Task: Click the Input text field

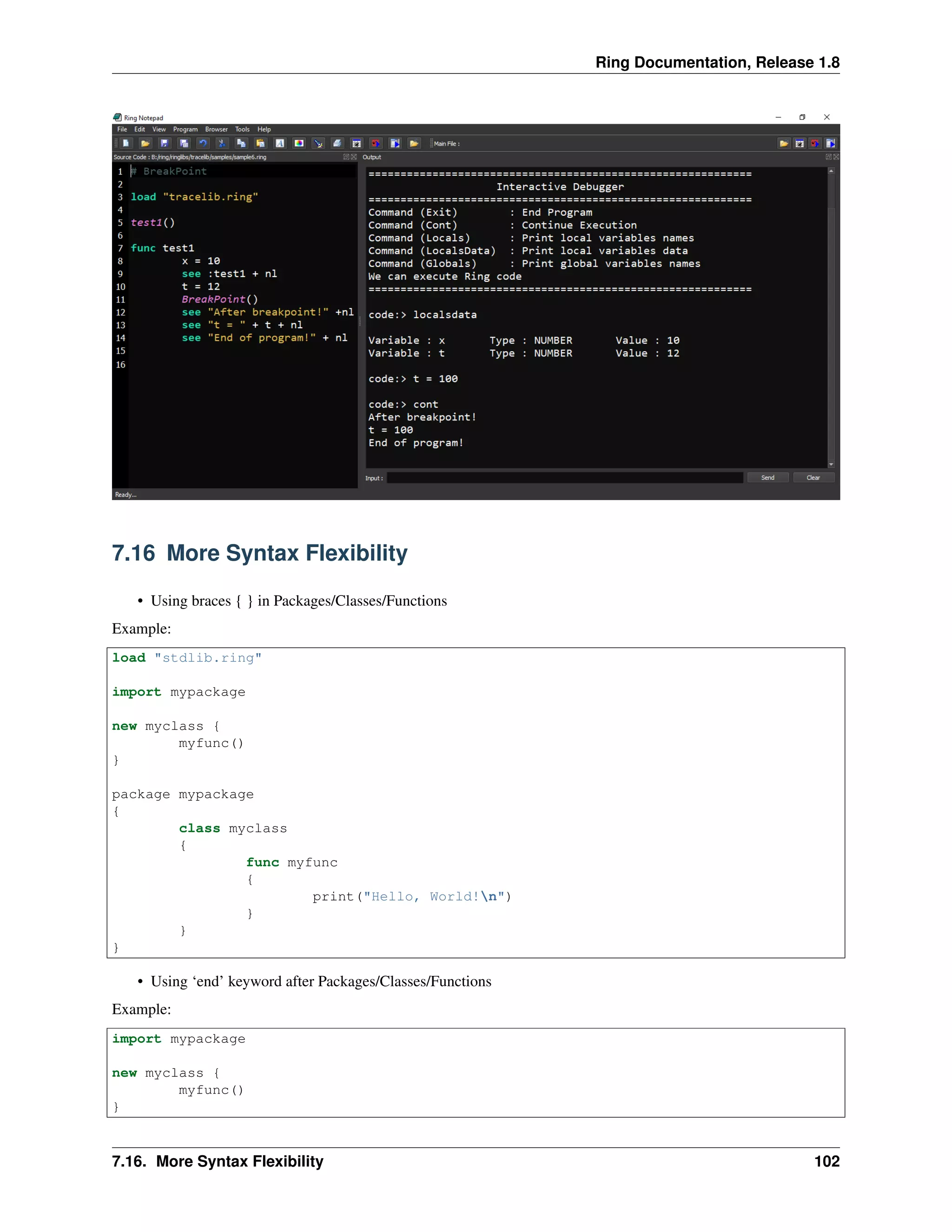Action: tap(564, 478)
